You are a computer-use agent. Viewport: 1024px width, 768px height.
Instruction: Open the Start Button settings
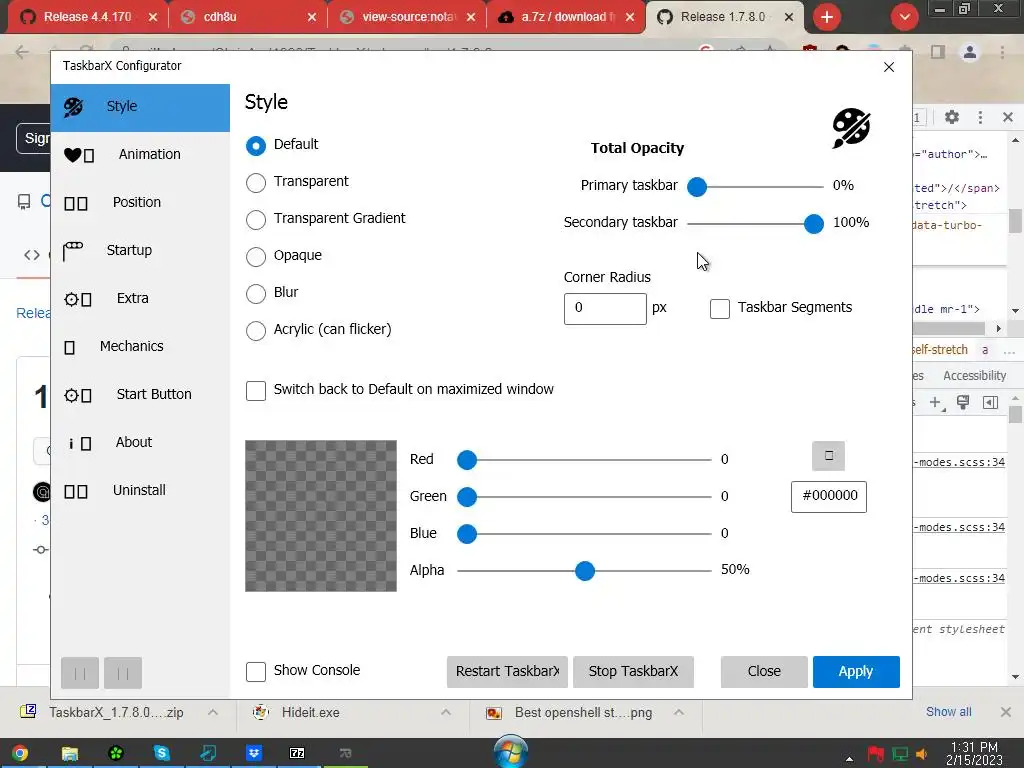point(140,394)
